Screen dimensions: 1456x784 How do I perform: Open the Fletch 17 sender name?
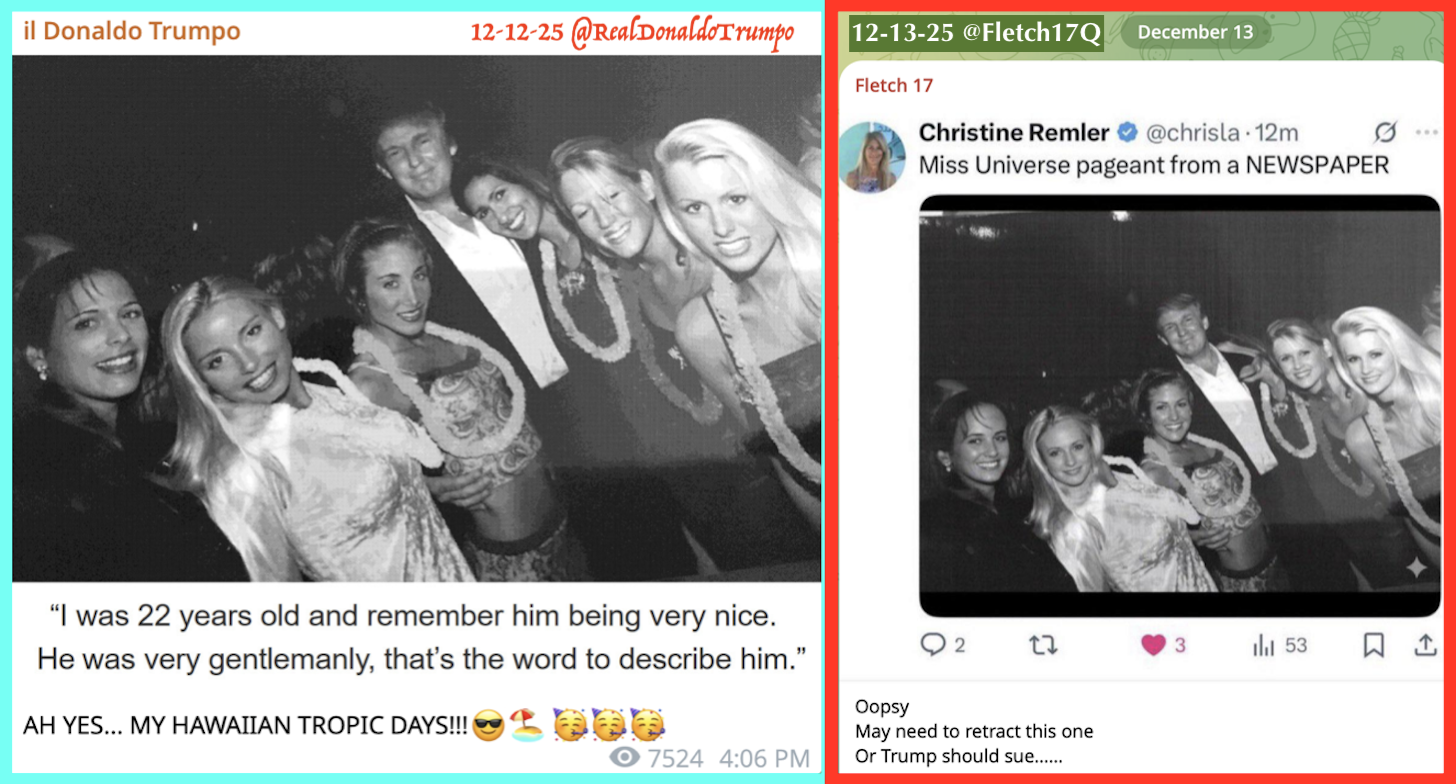(x=894, y=86)
